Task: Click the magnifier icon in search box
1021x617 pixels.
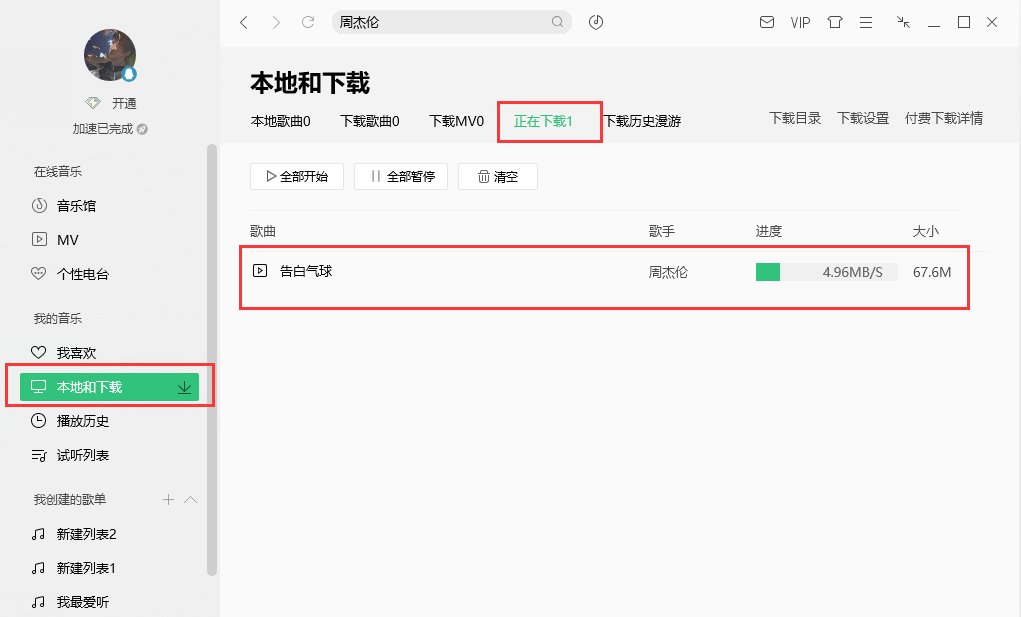Action: pos(557,21)
